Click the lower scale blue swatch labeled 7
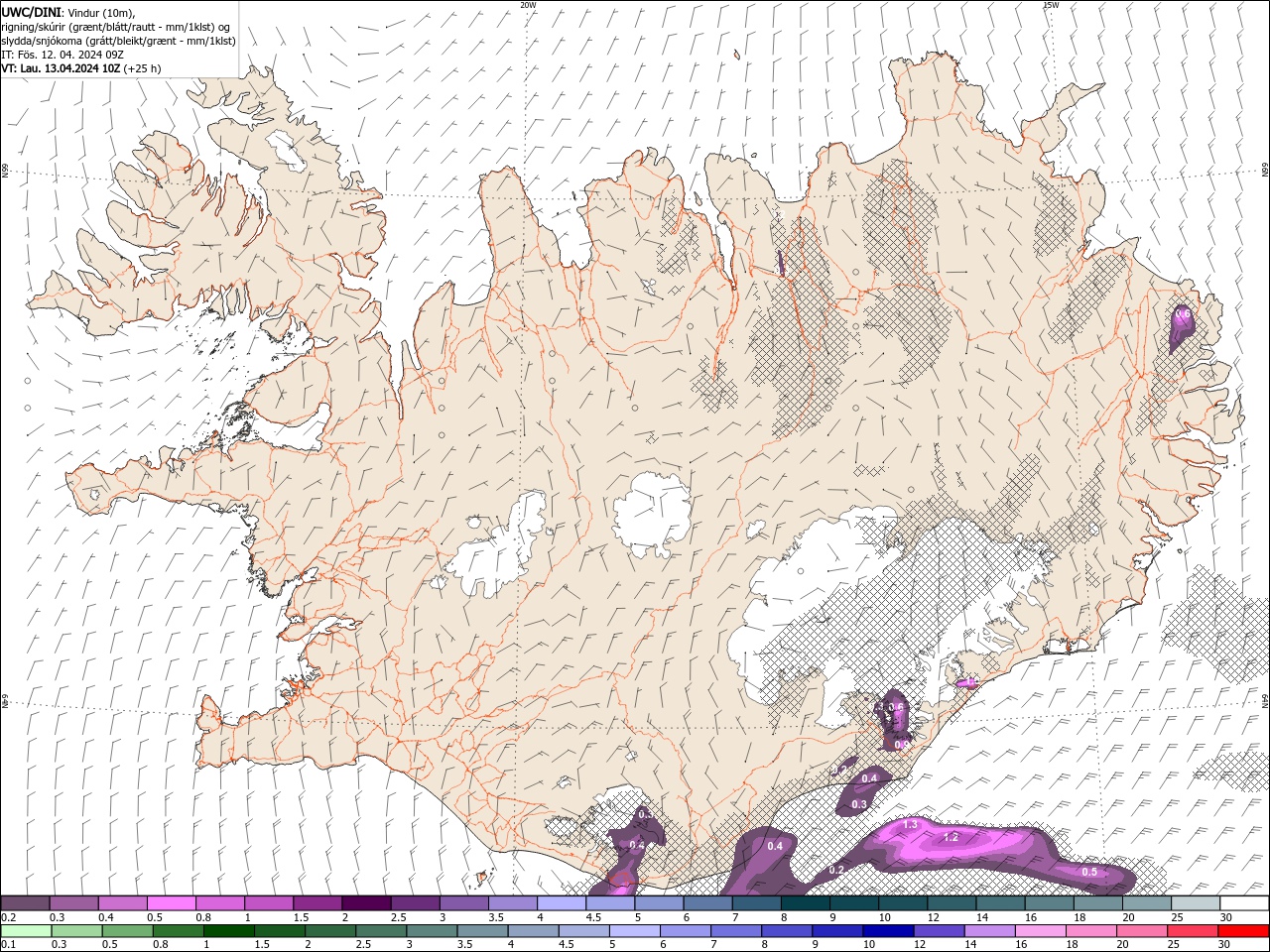The width and height of the screenshot is (1270, 952). pyautogui.click(x=735, y=931)
